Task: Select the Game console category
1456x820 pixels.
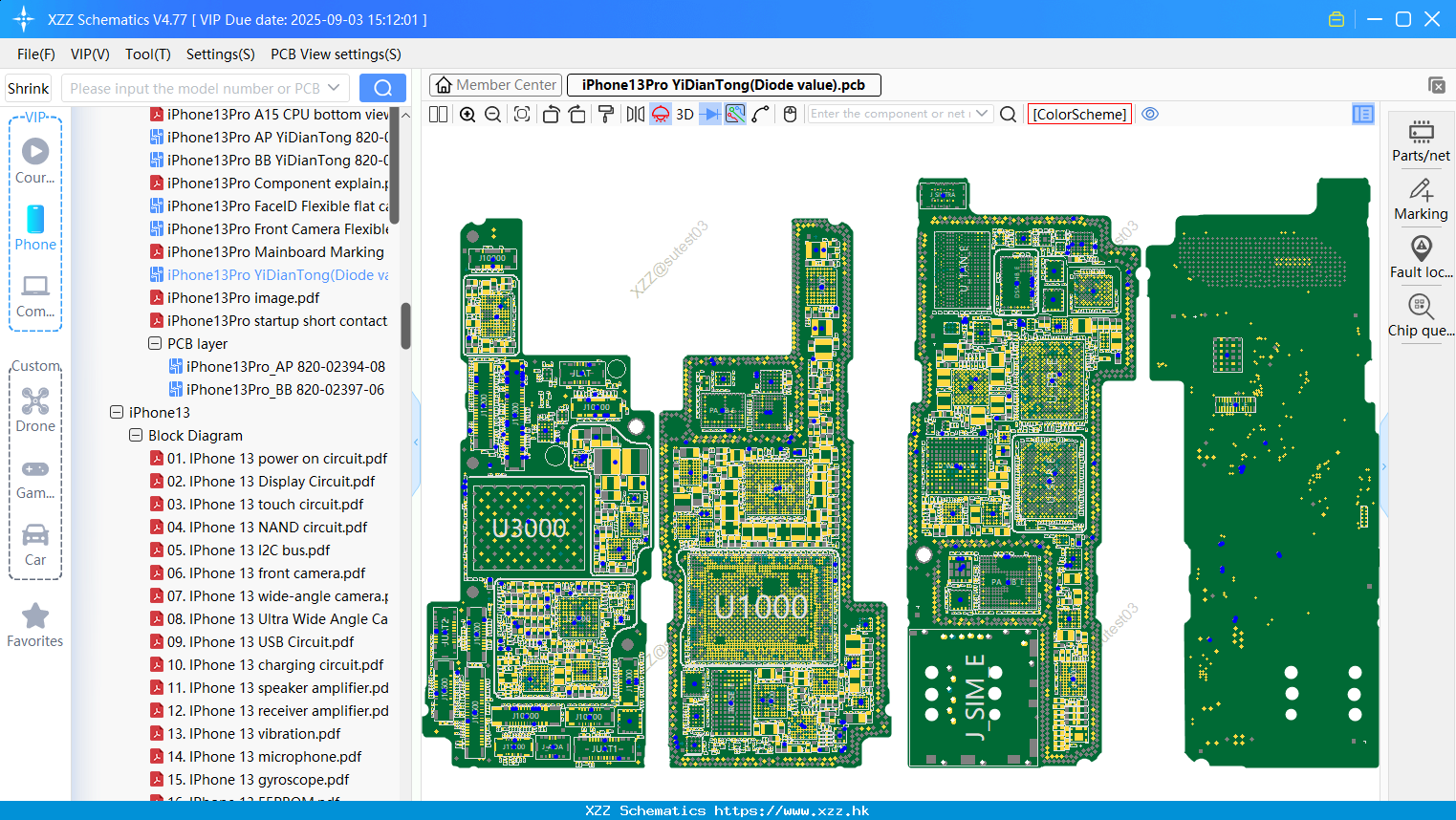Action: pos(35,479)
